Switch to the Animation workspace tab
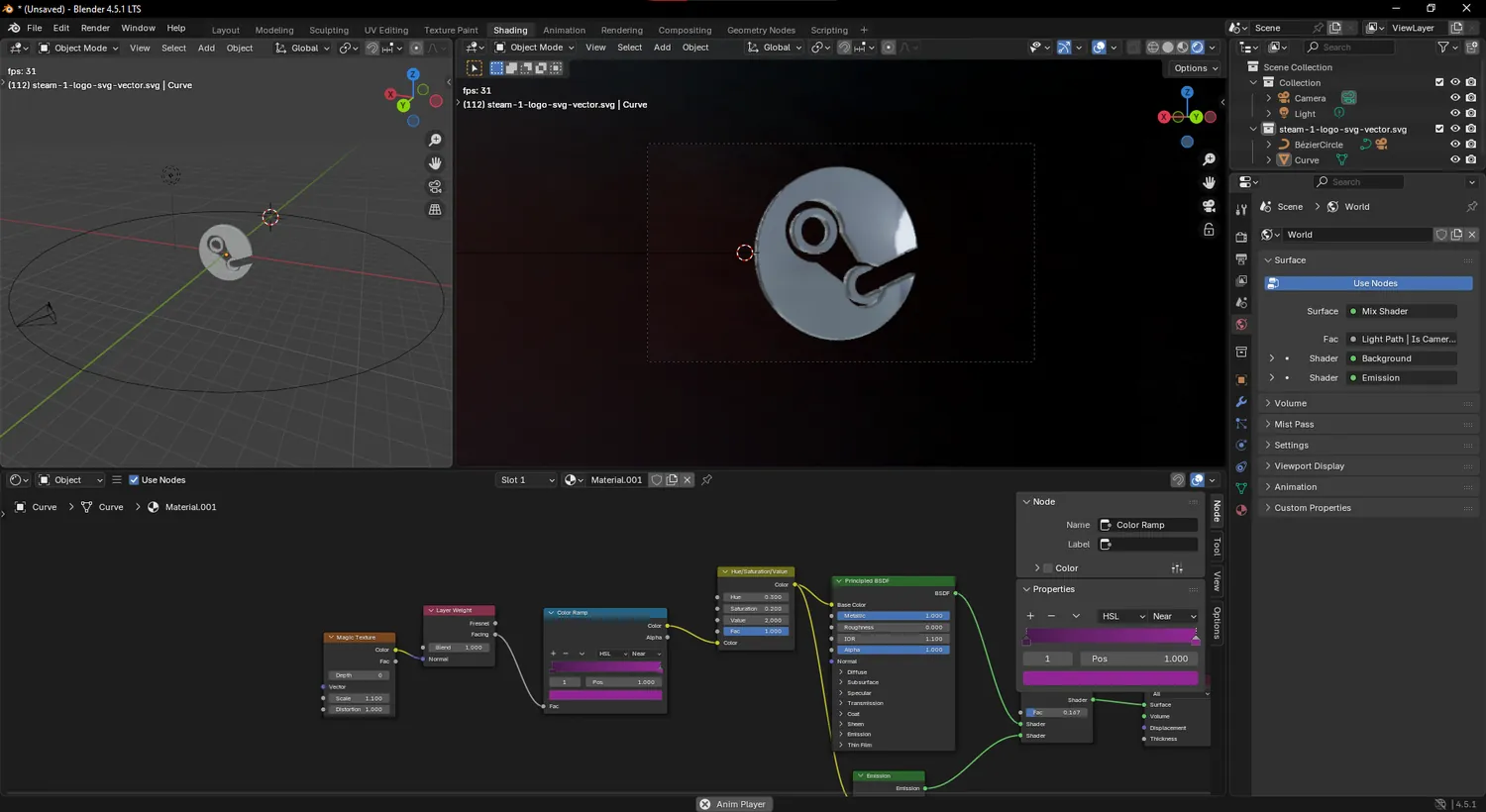 point(564,30)
